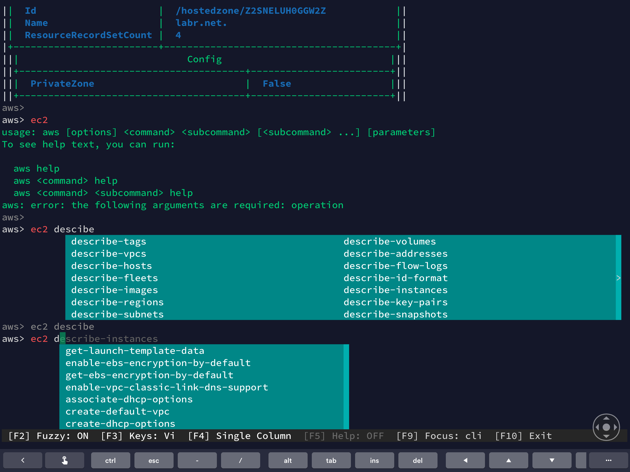Expand next completions column with right chevron
Screen dimensions: 630x472
[x=618, y=278]
